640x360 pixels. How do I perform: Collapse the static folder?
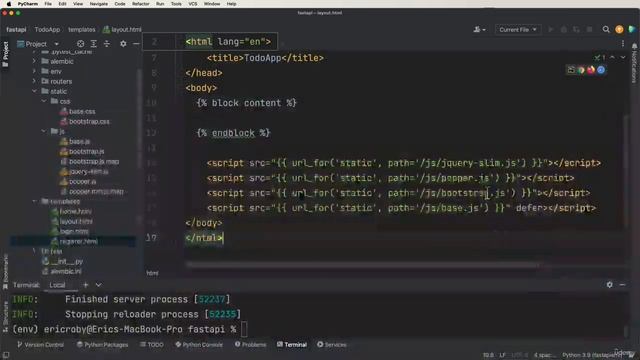coord(34,91)
